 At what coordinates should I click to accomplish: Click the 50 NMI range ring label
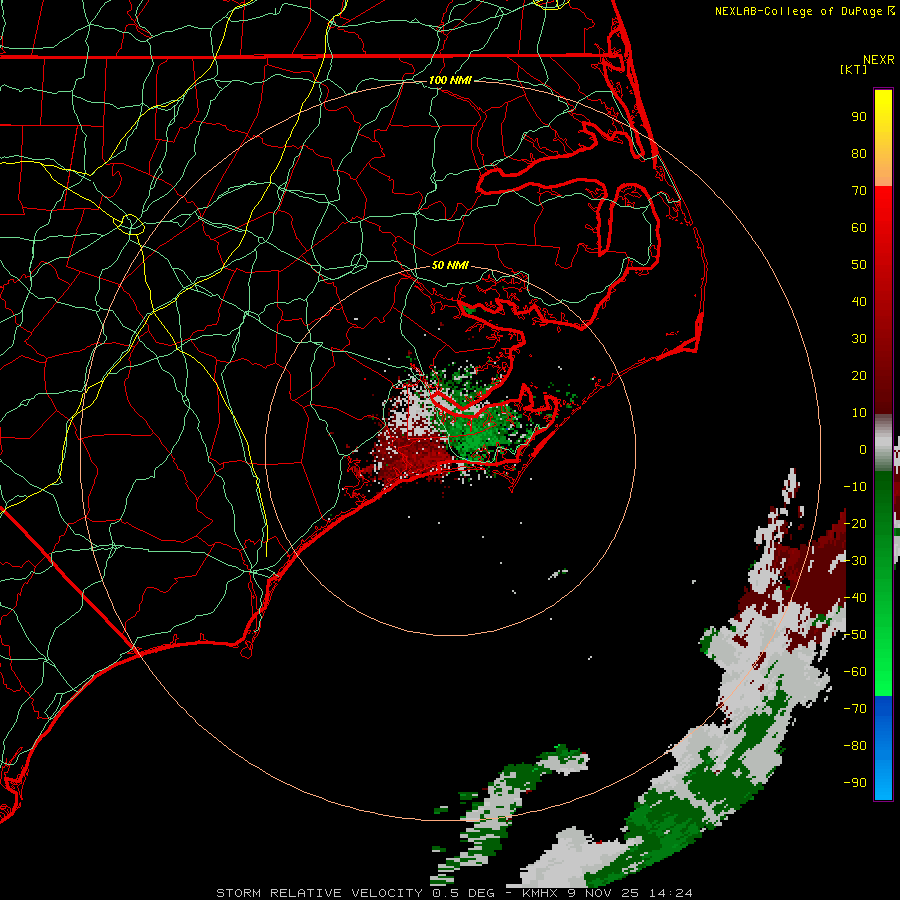tap(450, 265)
